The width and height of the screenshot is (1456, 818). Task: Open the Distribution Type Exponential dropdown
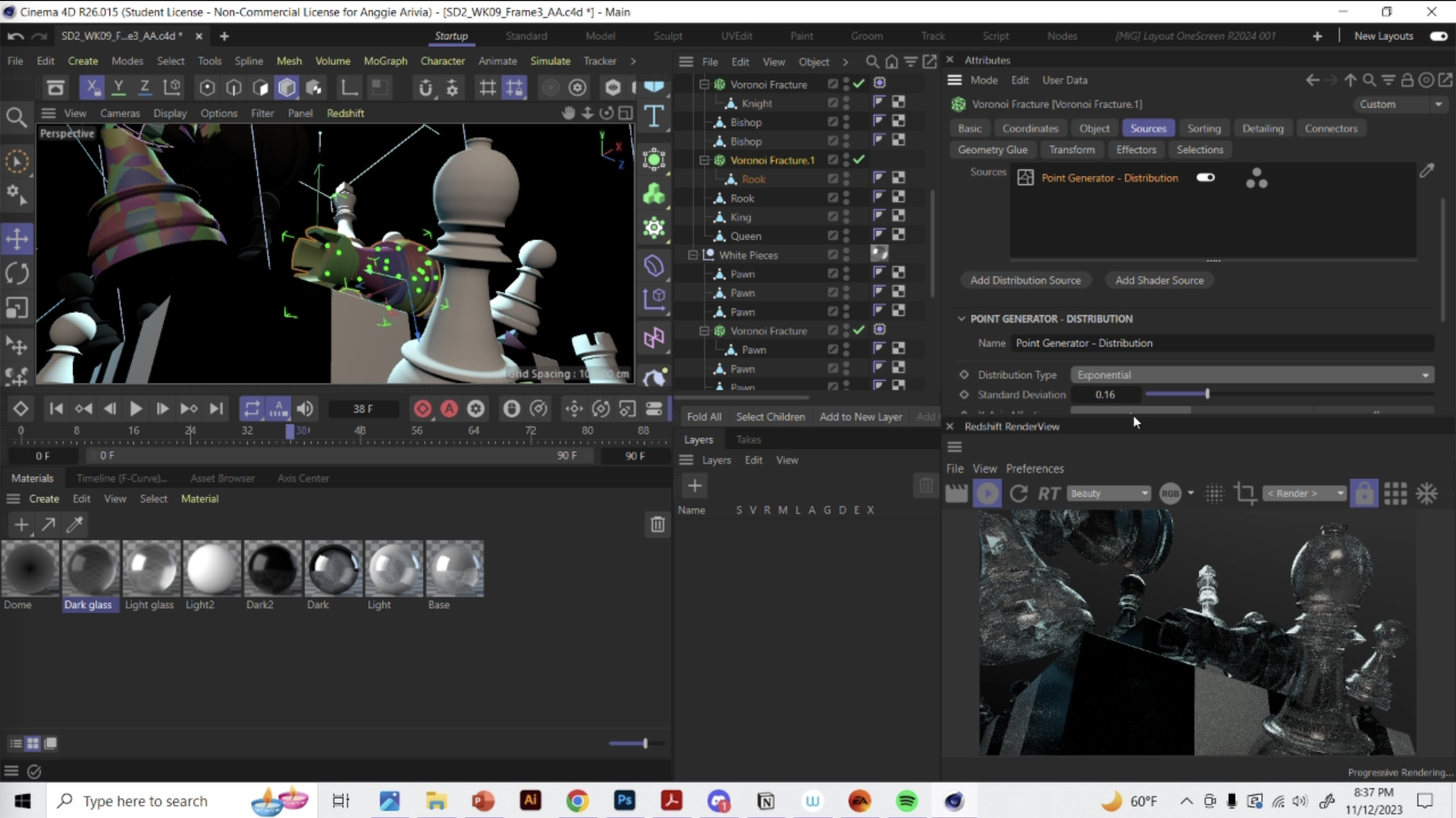tap(1252, 375)
